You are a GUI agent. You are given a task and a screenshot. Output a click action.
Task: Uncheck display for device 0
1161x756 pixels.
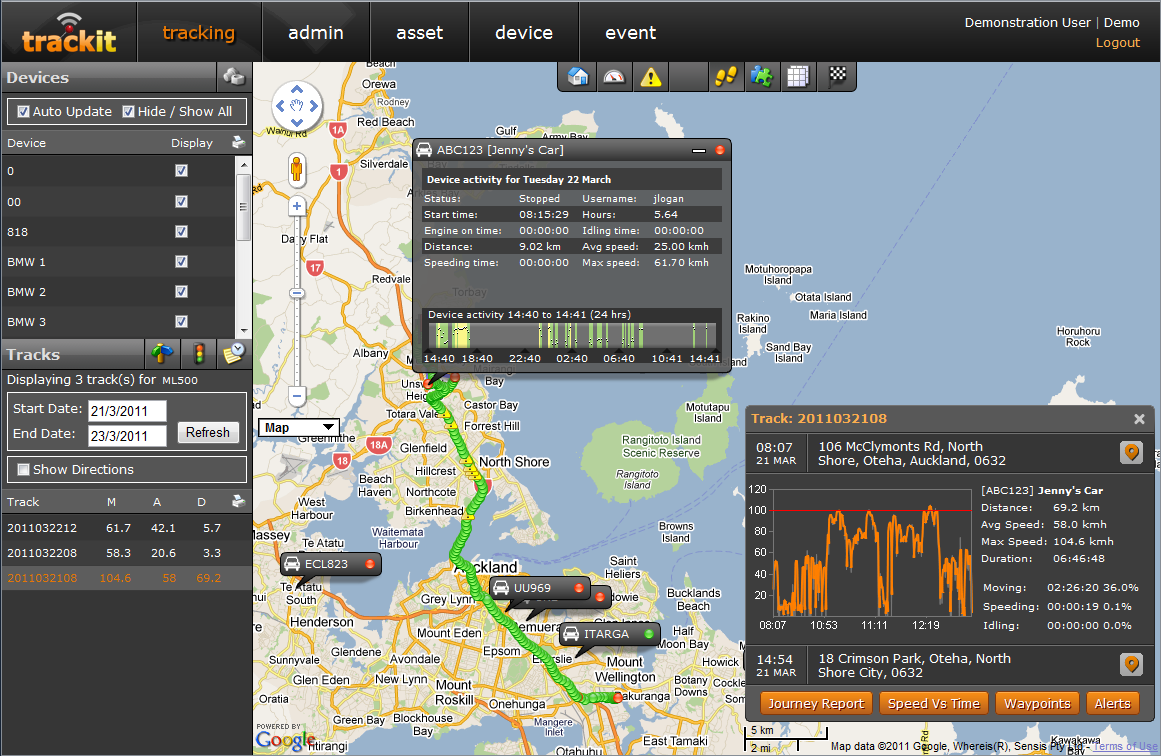[x=181, y=171]
